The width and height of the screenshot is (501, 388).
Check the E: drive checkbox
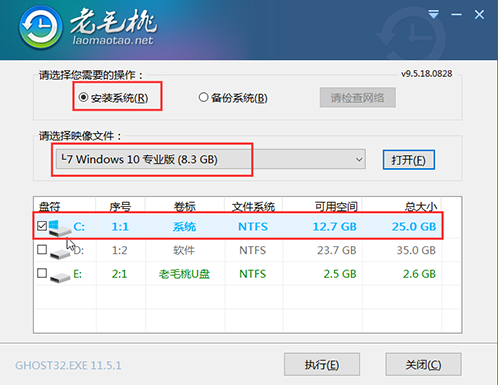(x=42, y=273)
